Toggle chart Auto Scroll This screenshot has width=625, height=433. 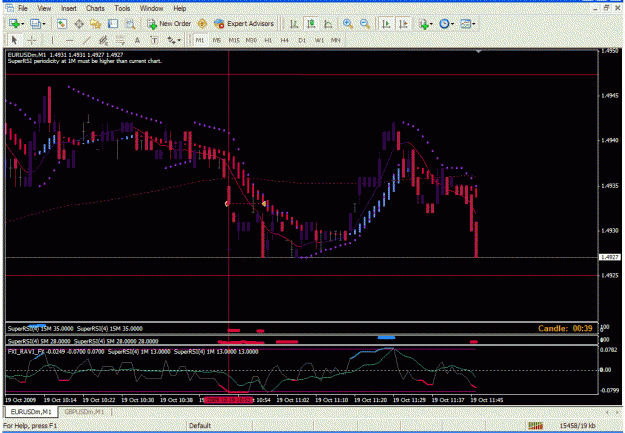[386, 24]
